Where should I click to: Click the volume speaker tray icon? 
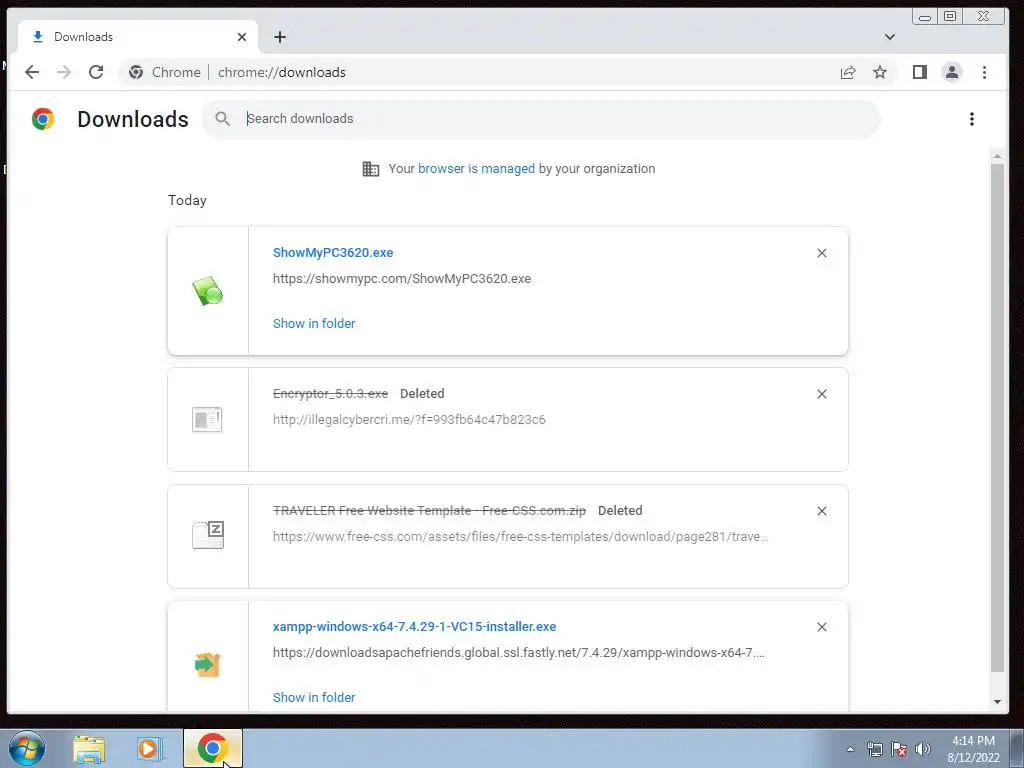coord(923,749)
